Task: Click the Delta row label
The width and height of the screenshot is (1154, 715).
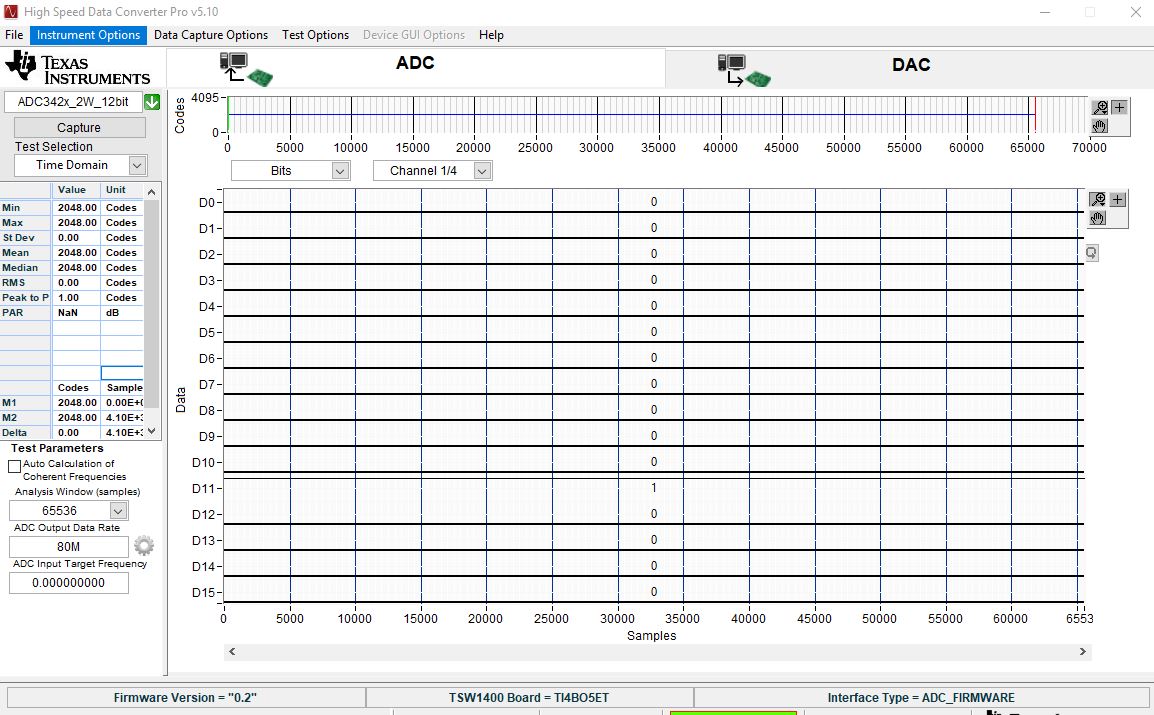Action: [x=25, y=433]
